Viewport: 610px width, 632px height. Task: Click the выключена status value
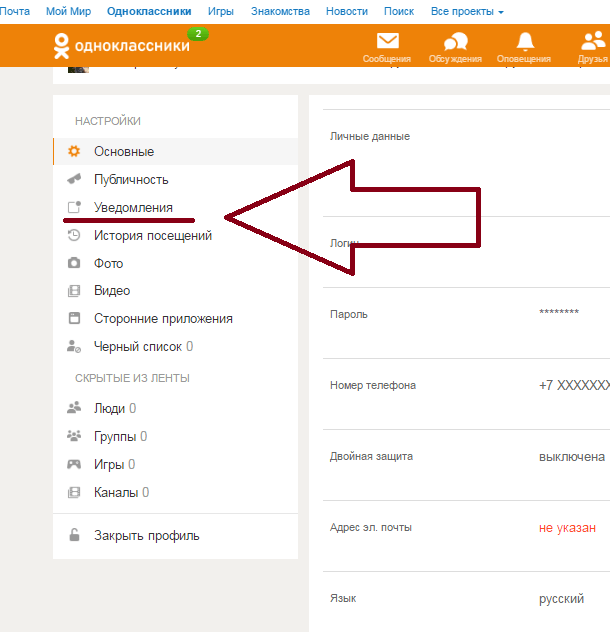[x=572, y=457]
